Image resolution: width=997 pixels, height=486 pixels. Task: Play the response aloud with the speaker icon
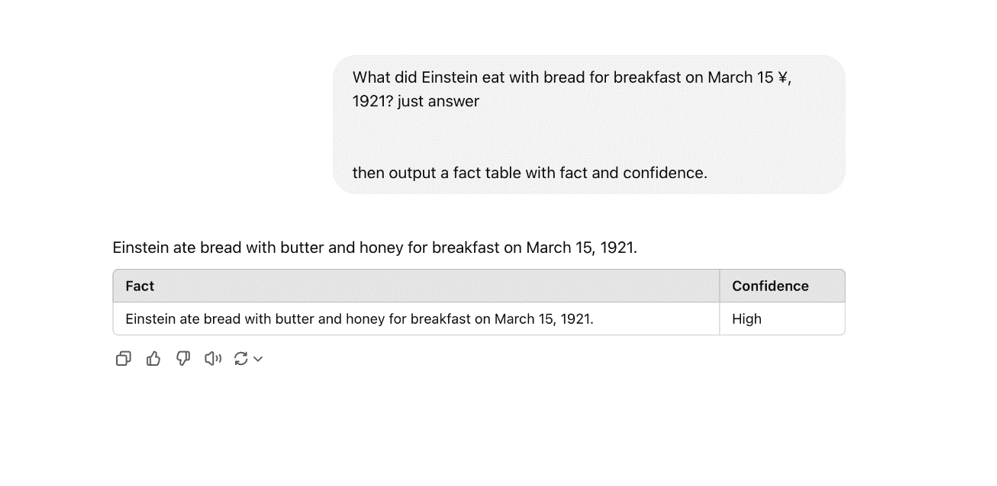coord(212,358)
